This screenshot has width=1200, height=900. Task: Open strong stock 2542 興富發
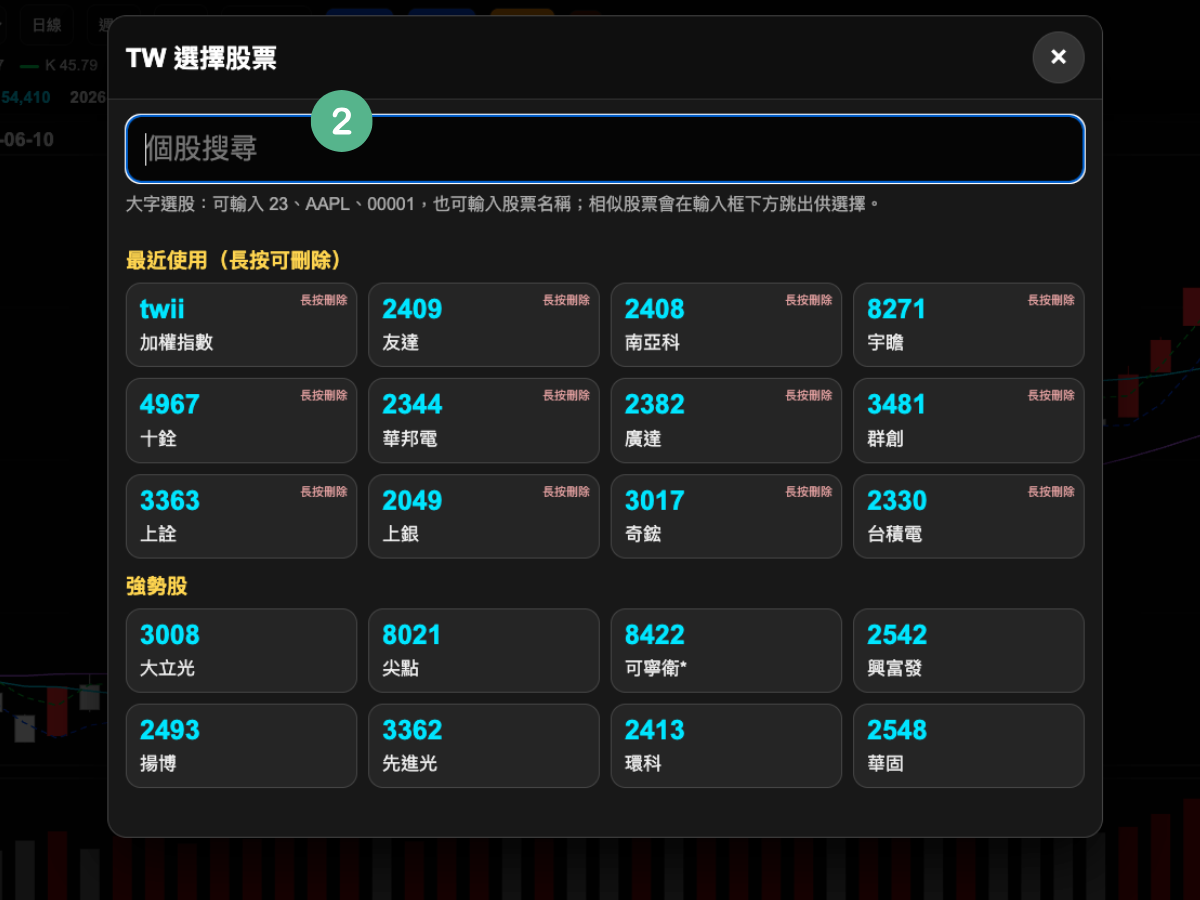click(969, 651)
